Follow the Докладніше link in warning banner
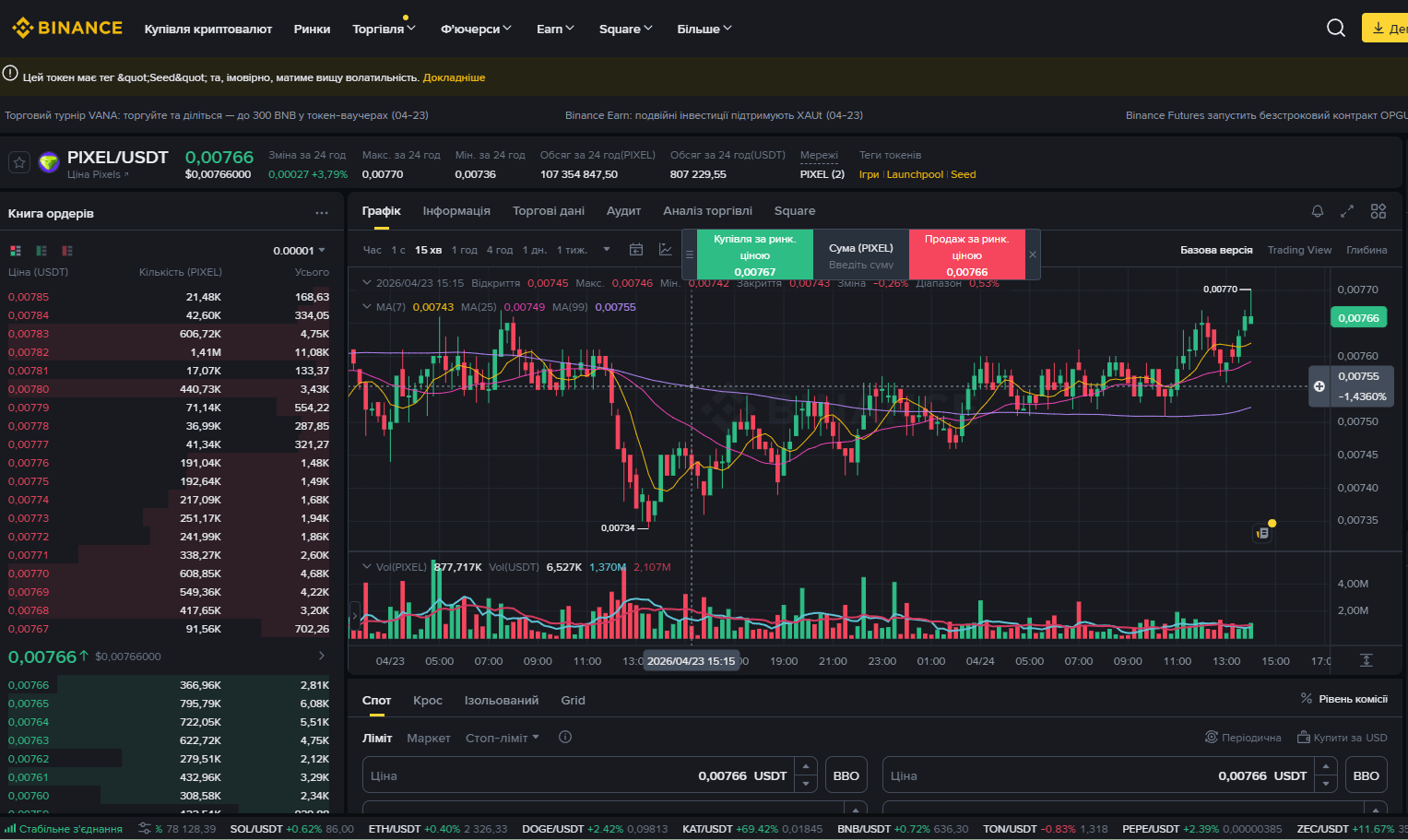Image resolution: width=1408 pixels, height=840 pixels. (454, 77)
